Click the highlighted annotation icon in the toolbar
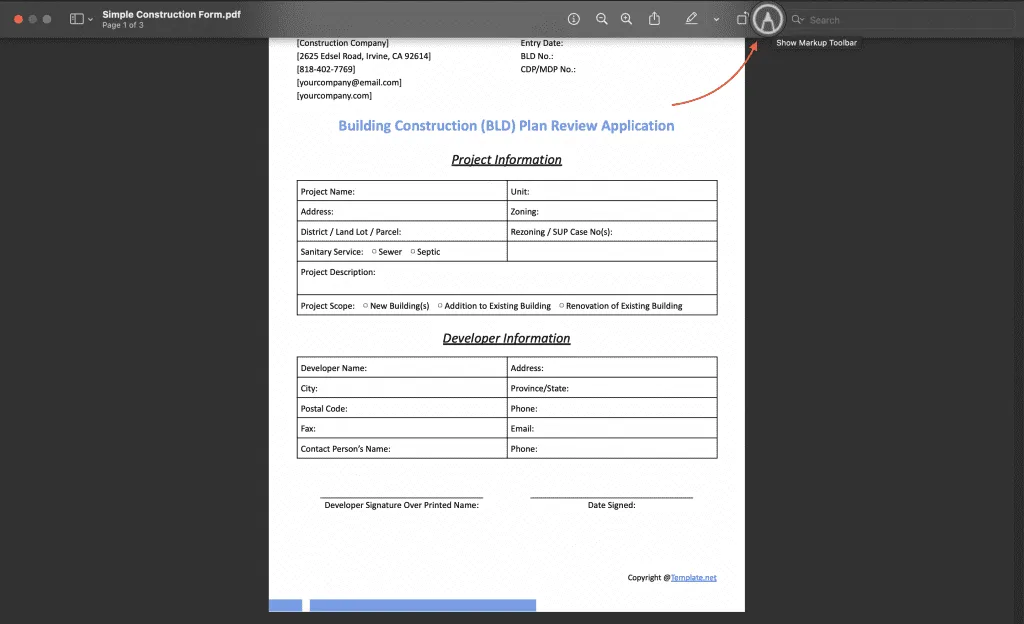This screenshot has width=1024, height=624. pos(766,19)
